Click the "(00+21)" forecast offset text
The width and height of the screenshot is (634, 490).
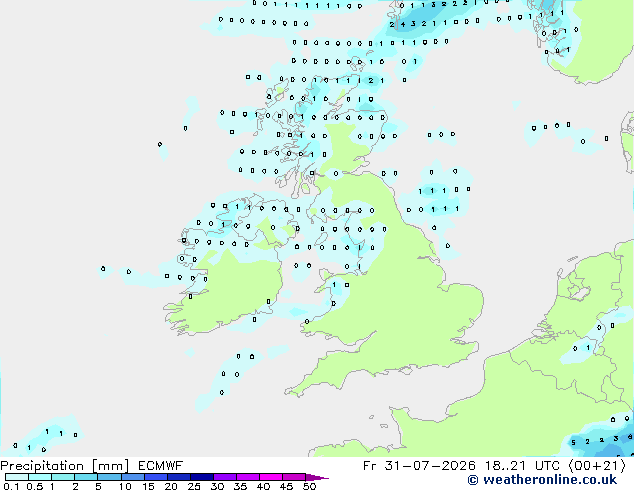click(x=597, y=466)
